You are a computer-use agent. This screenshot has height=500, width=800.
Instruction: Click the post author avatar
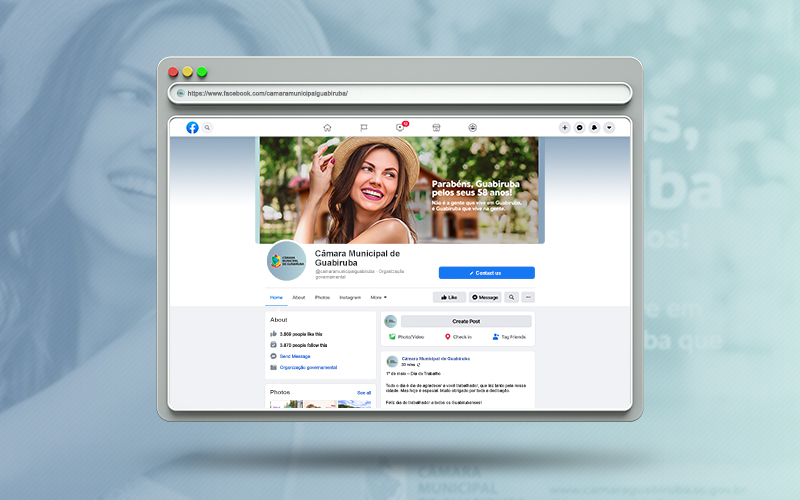point(392,362)
